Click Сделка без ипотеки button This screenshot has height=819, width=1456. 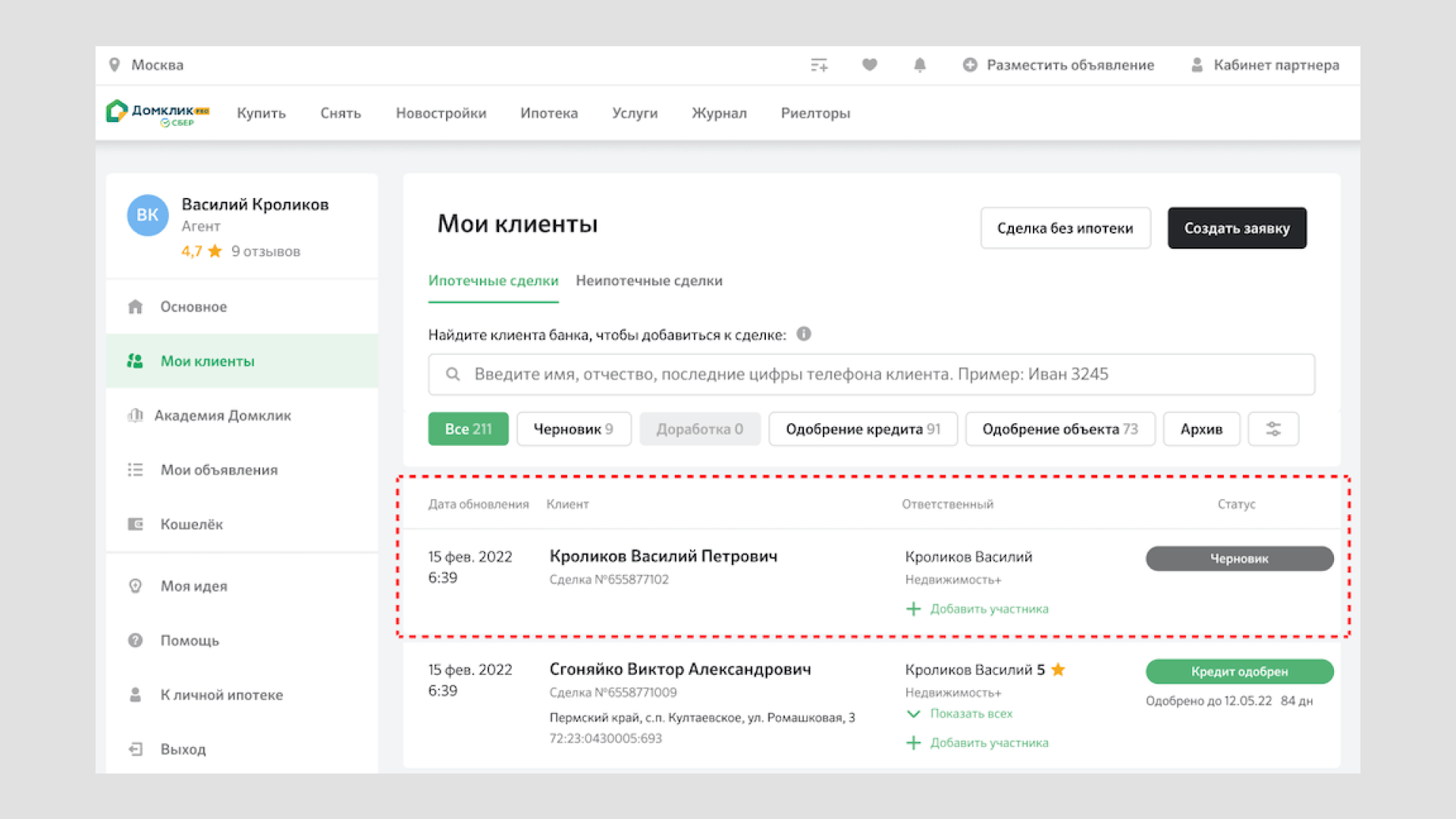tap(1065, 228)
